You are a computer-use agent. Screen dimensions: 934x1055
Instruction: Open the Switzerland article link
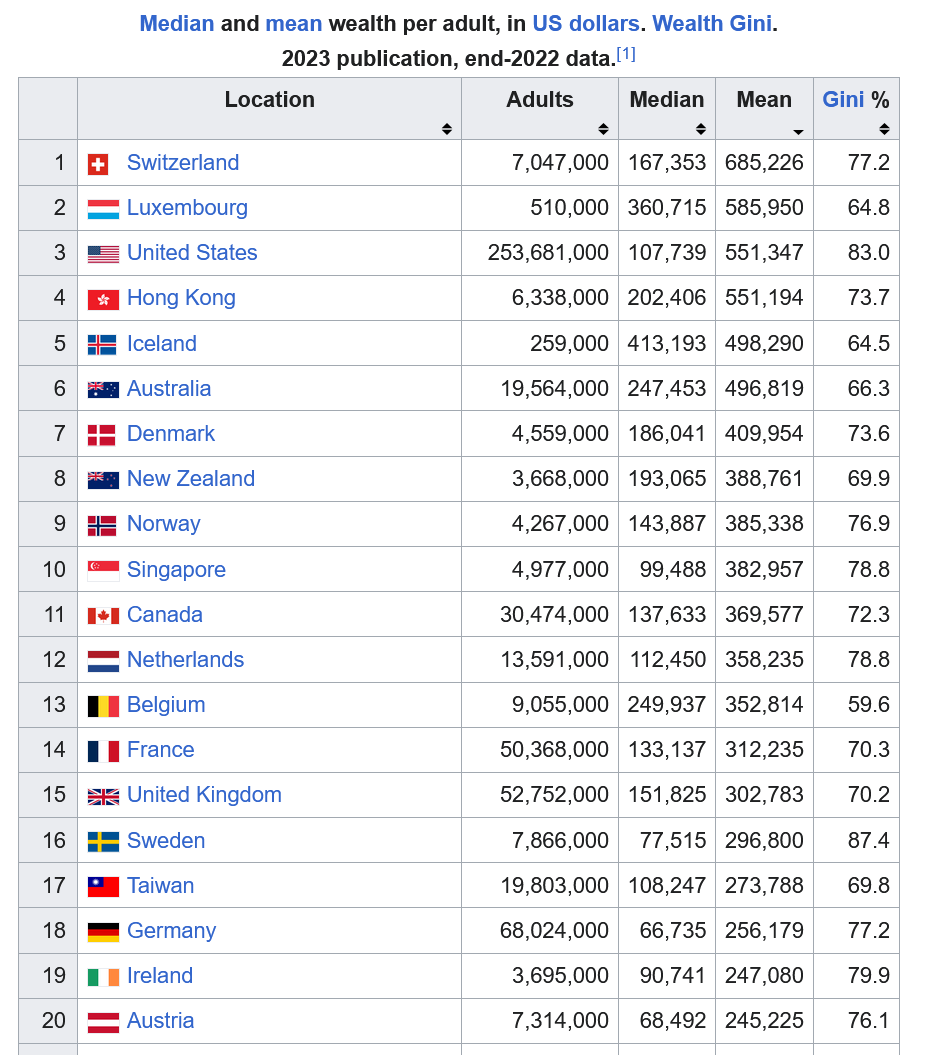coord(182,162)
